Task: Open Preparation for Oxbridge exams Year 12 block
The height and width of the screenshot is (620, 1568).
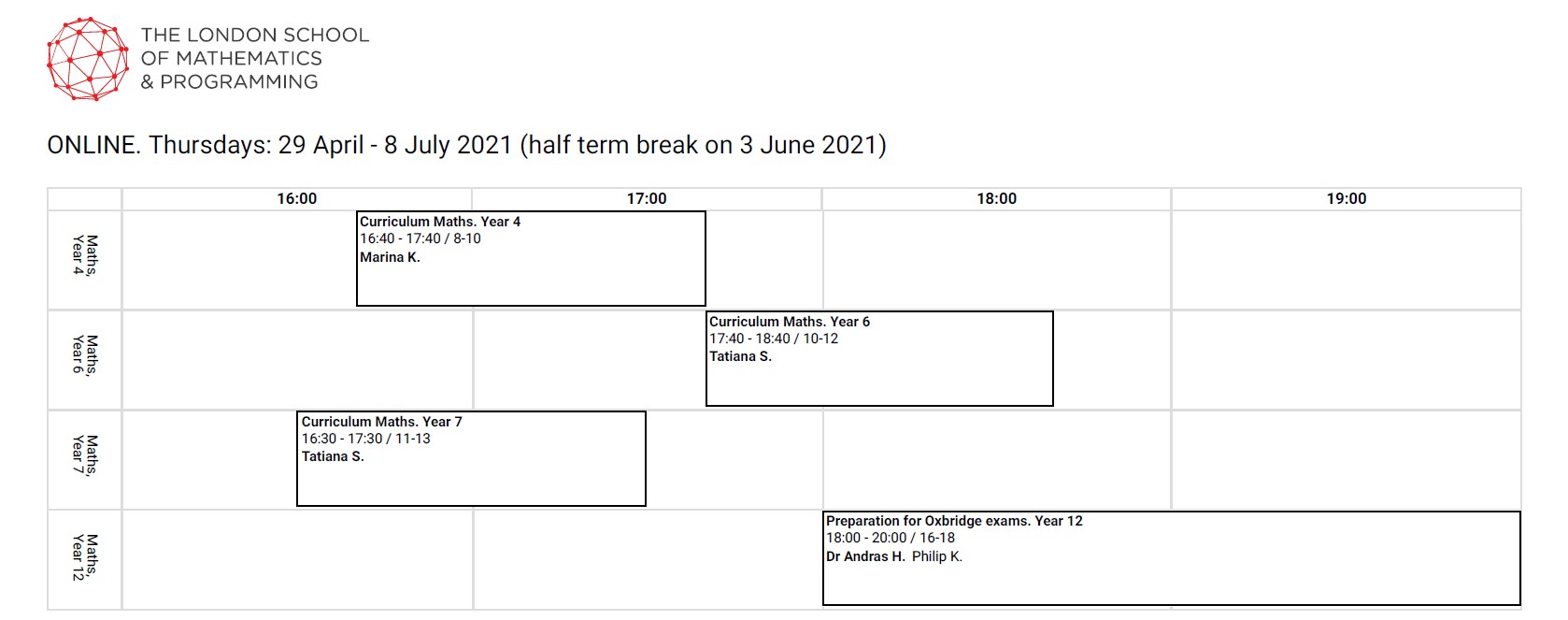Action: (1172, 558)
